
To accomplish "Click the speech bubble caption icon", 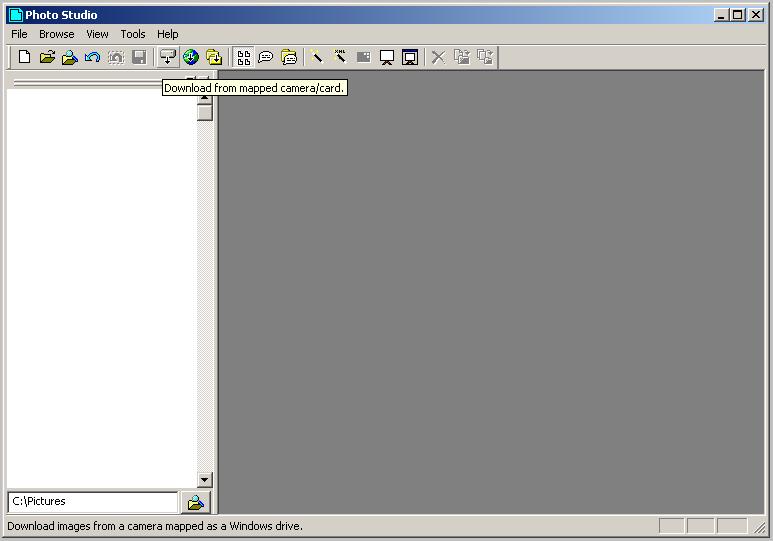I will point(266,57).
